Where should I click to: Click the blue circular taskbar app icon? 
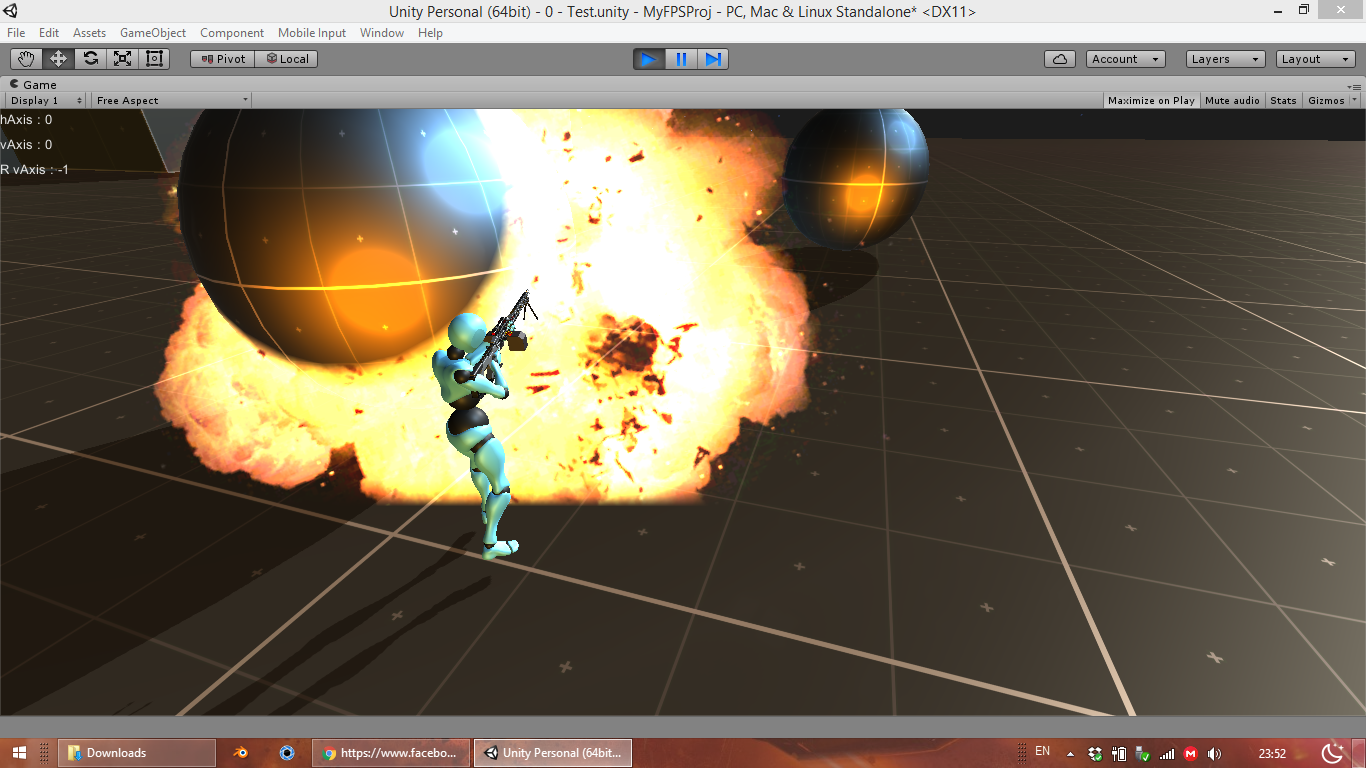click(287, 753)
